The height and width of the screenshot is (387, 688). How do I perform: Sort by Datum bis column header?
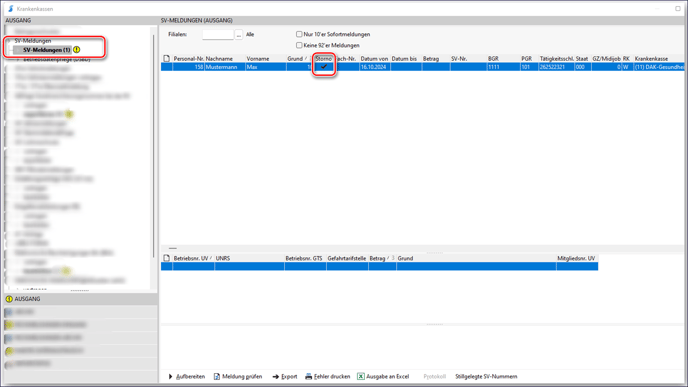click(x=406, y=58)
